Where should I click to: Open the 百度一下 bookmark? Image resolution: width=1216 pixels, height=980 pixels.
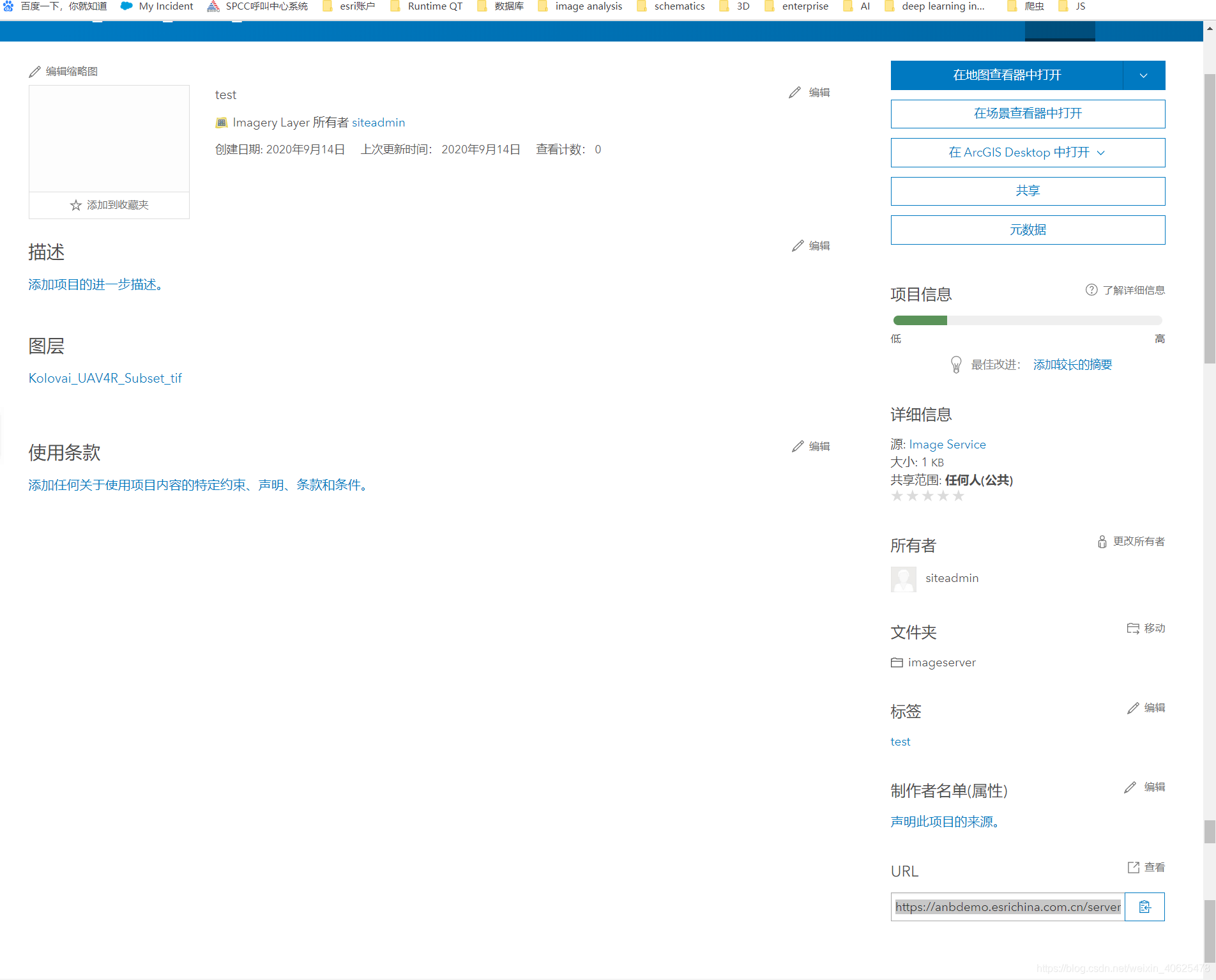pos(55,6)
